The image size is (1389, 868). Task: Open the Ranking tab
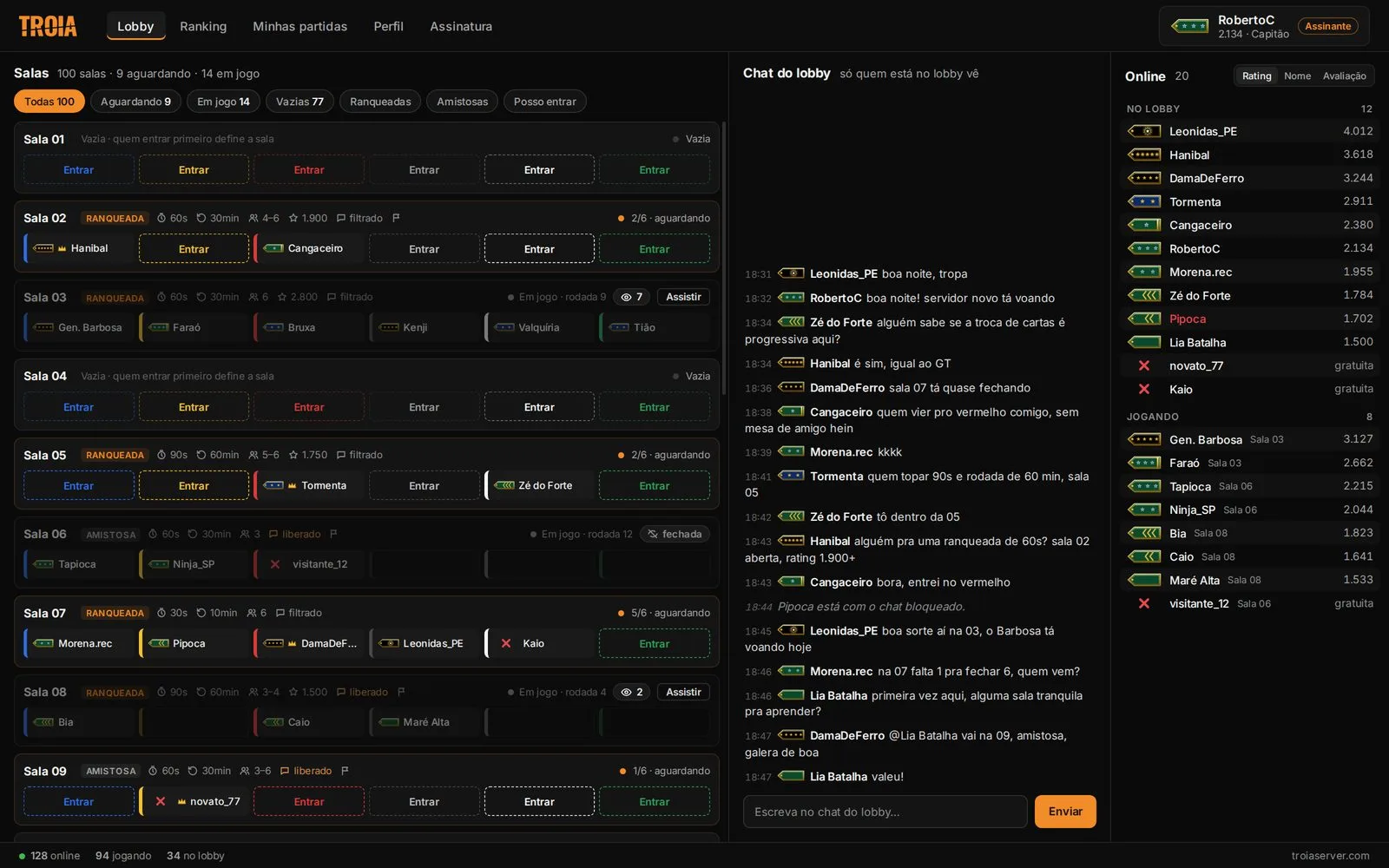pyautogui.click(x=203, y=26)
